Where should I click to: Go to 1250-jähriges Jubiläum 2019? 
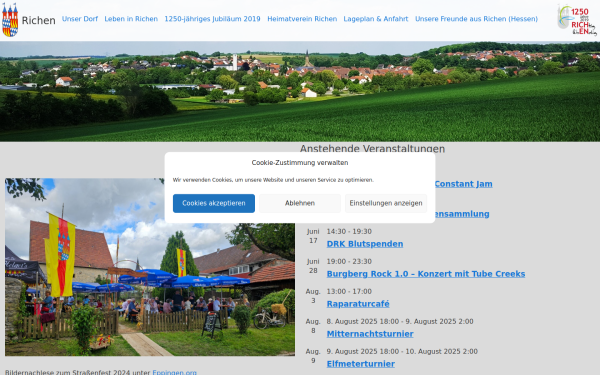212,19
